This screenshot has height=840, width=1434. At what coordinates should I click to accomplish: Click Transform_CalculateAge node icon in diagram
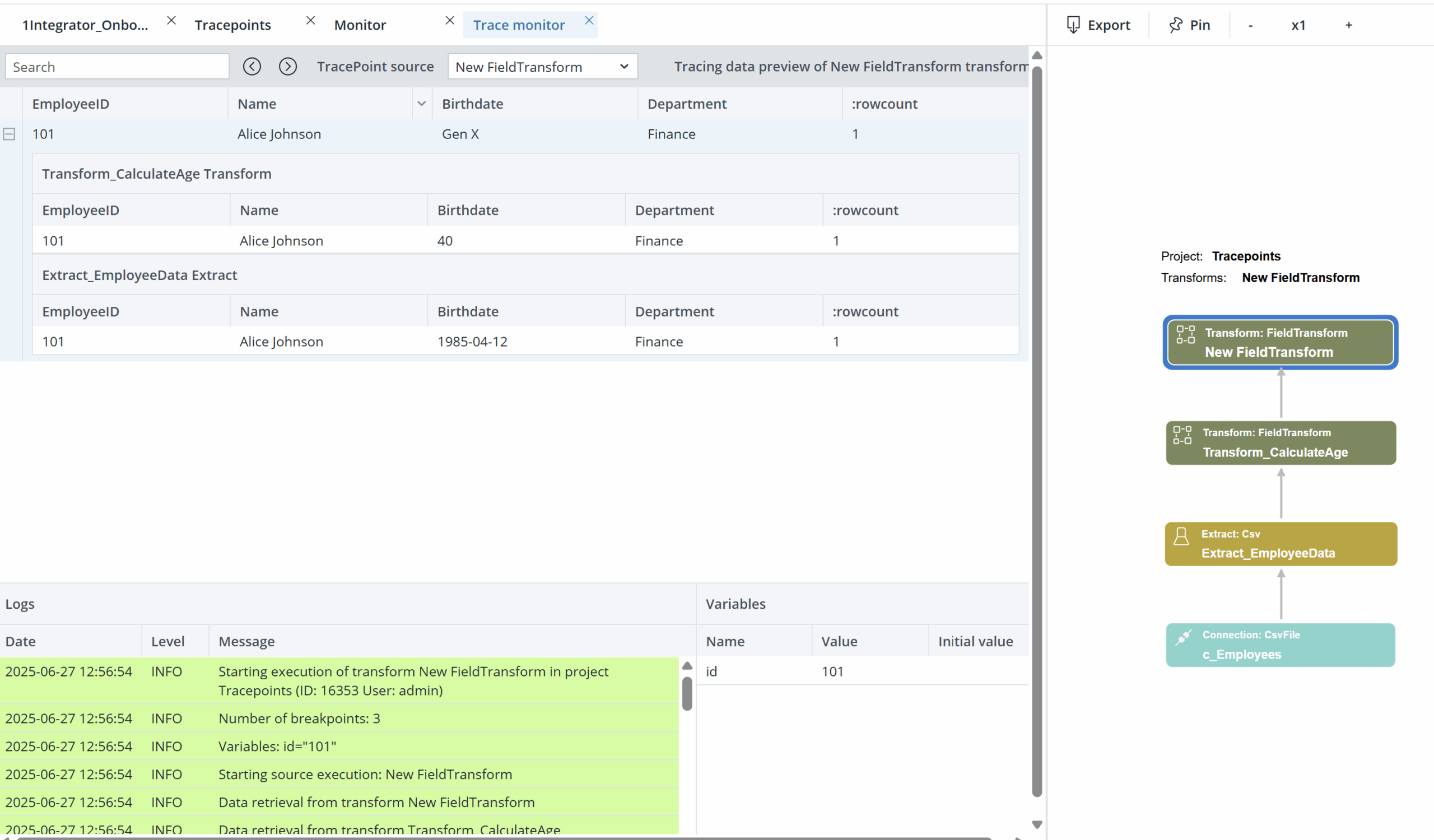pyautogui.click(x=1182, y=435)
